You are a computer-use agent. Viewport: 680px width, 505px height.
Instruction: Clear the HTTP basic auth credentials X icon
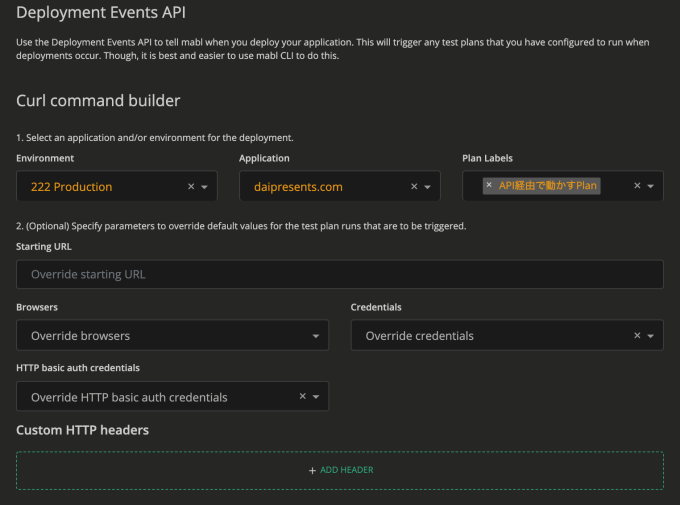click(x=303, y=397)
